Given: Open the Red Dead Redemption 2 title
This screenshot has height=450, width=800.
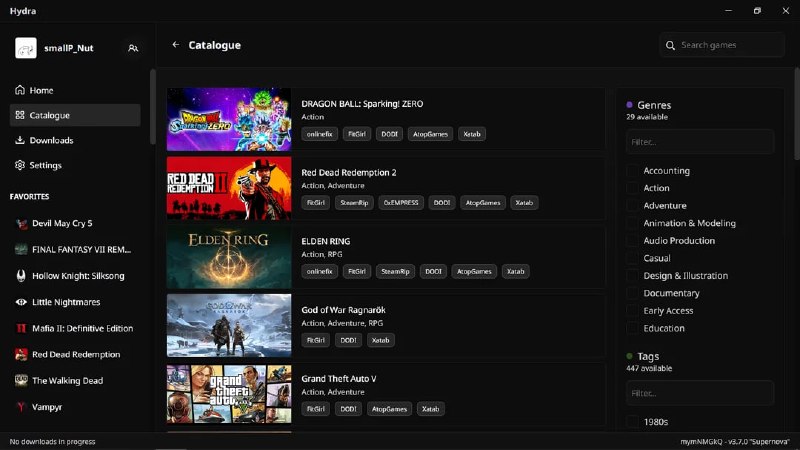Looking at the screenshot, I should point(349,172).
